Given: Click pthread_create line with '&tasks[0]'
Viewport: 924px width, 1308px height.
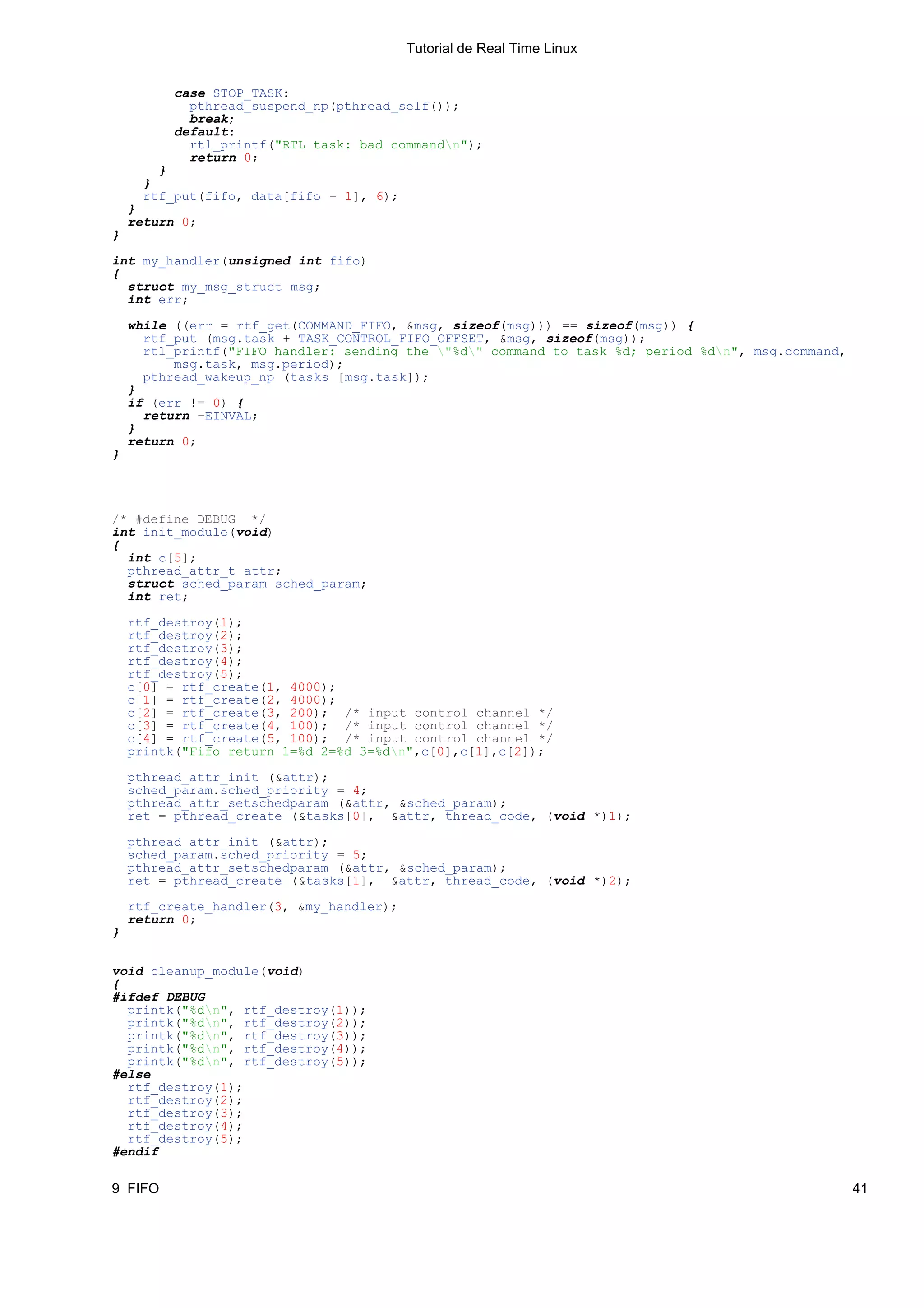Looking at the screenshot, I should click(x=379, y=816).
